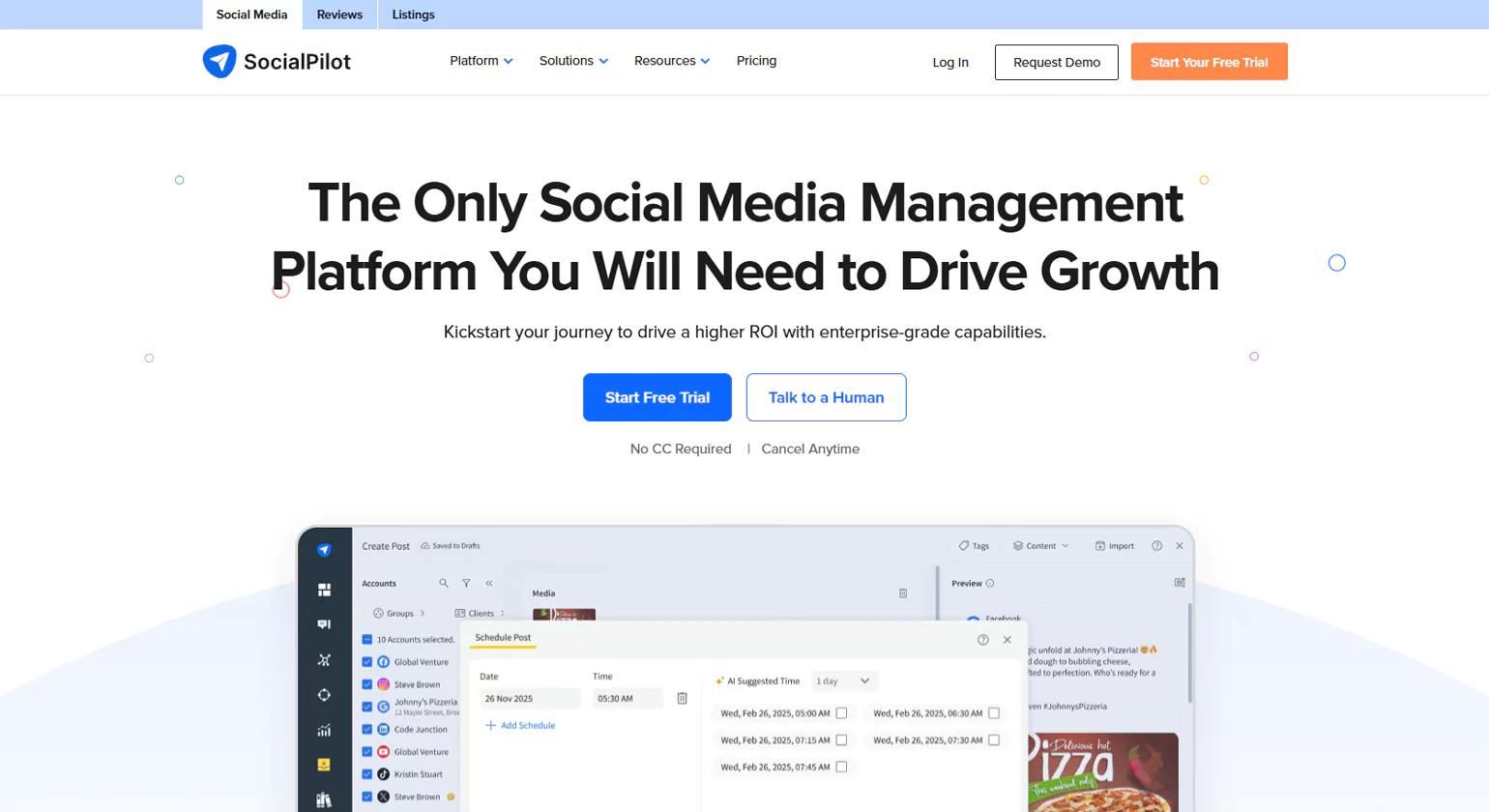
Task: Click the Tags icon in the post toolbar
Action: click(973, 545)
